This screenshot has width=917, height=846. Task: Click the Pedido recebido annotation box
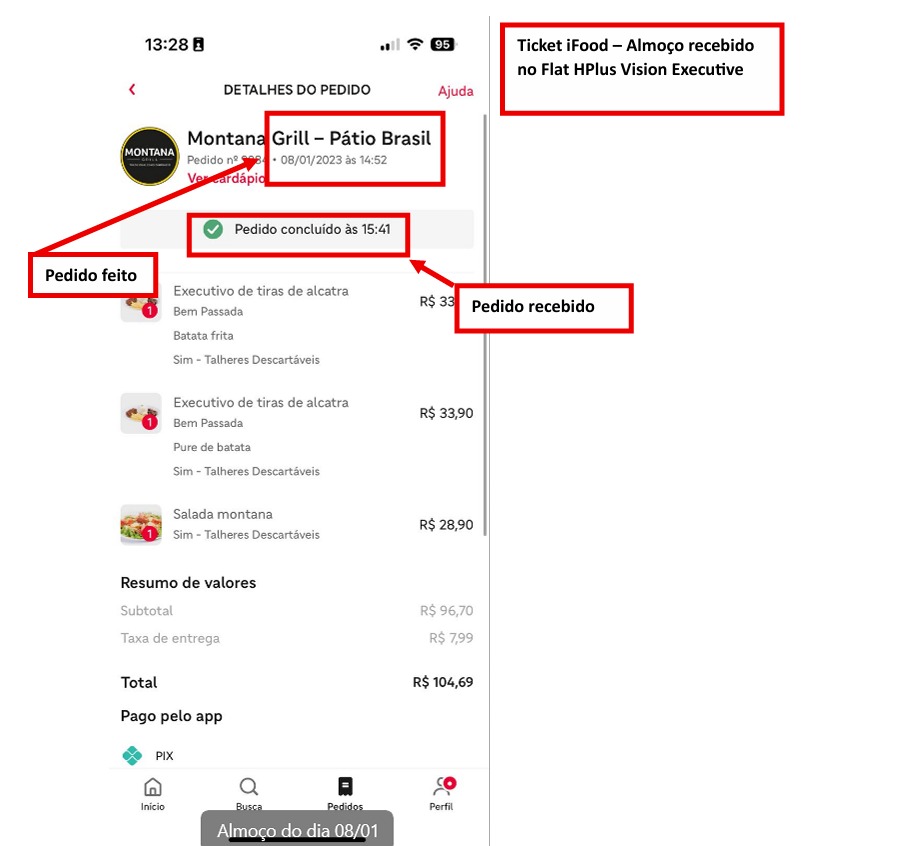(544, 308)
